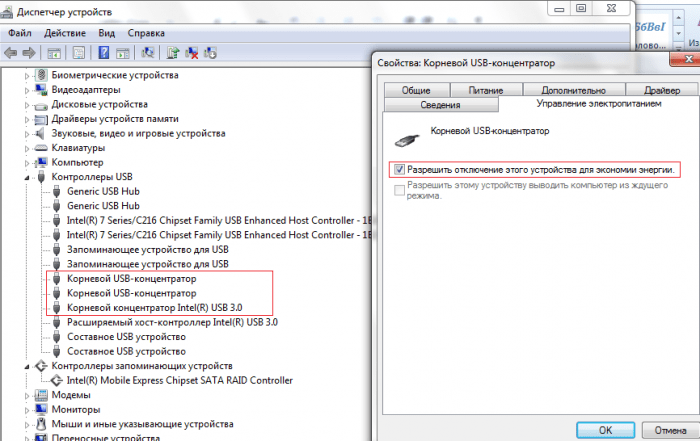Viewport: 700px width, 441px height.
Task: Click the Видеоадаптеры display adapter icon
Action: (42, 89)
